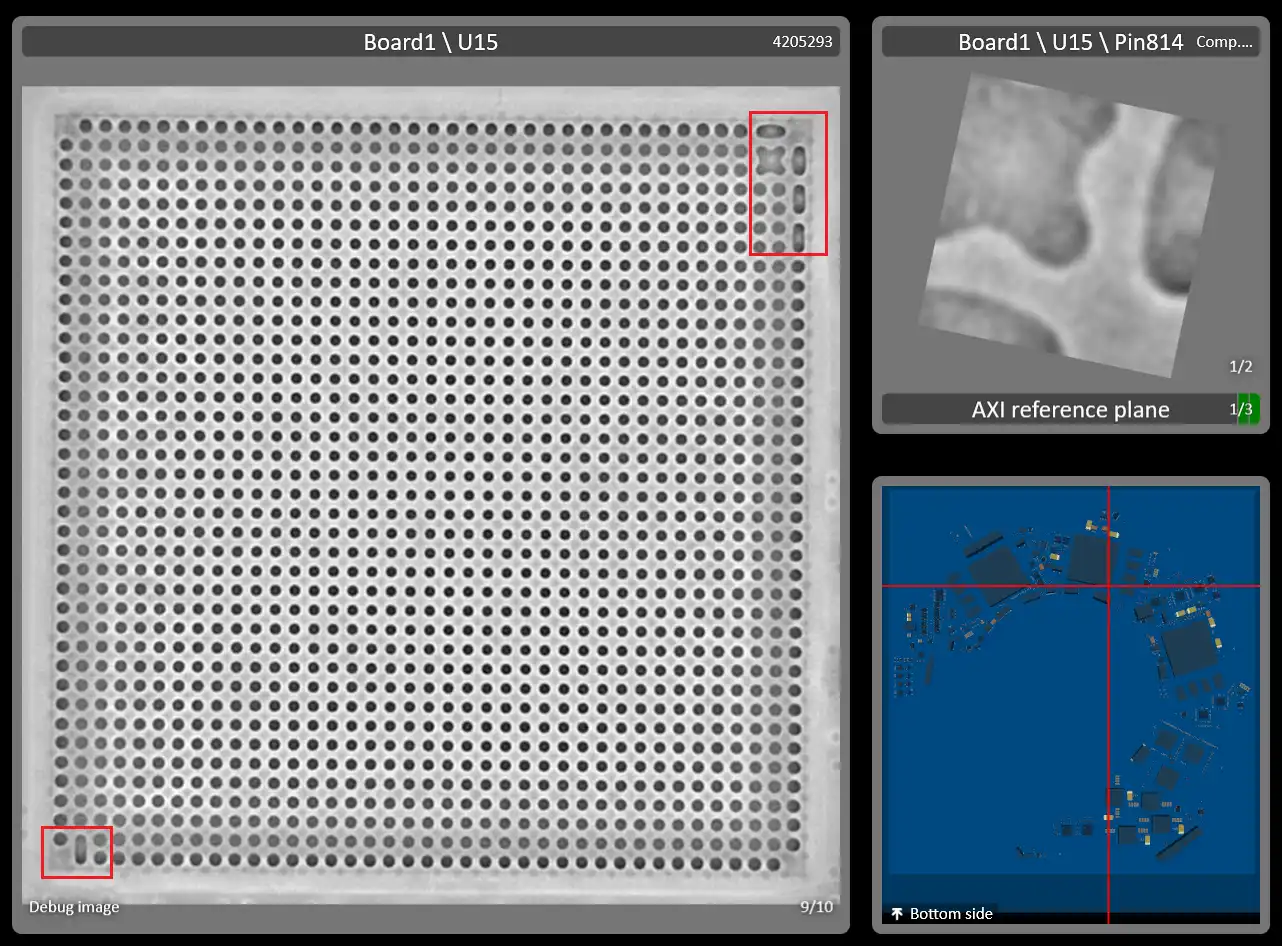Click the U15 BGA X-ray debug image

tap(431, 496)
